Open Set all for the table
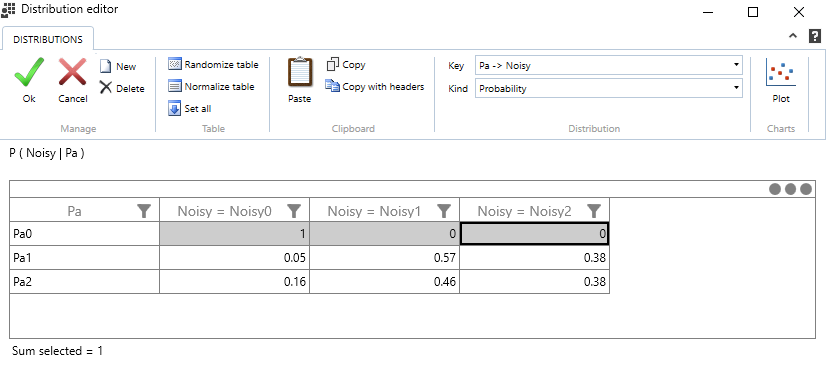 coord(190,109)
